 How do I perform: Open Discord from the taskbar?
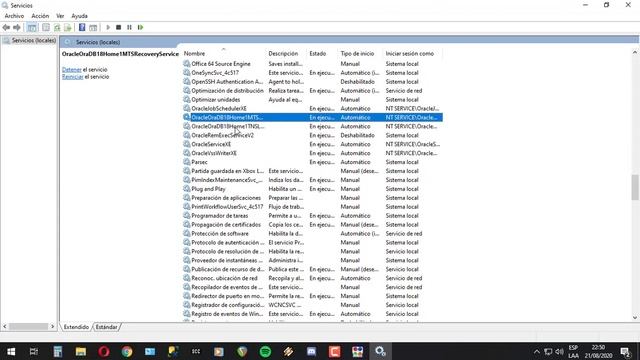click(311, 351)
